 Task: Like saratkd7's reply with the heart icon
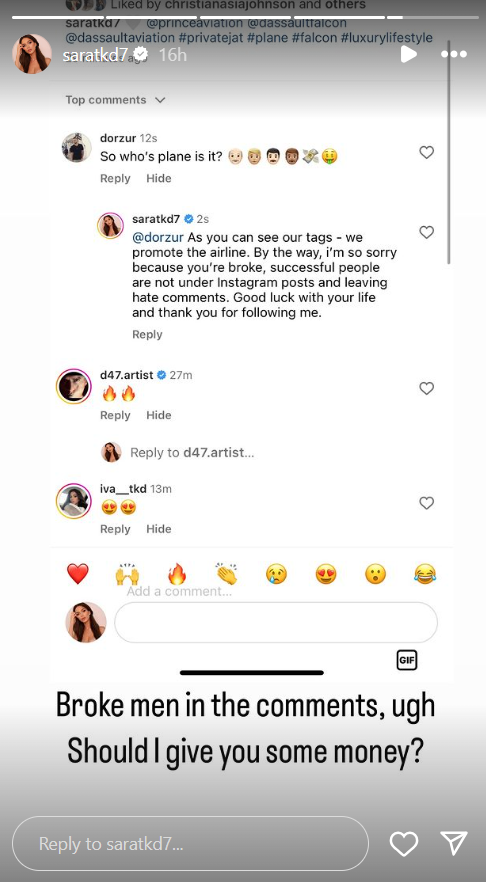pyautogui.click(x=427, y=232)
